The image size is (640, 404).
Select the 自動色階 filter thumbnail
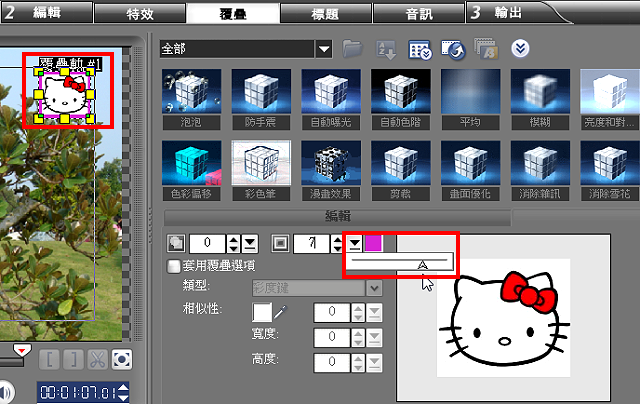point(400,91)
